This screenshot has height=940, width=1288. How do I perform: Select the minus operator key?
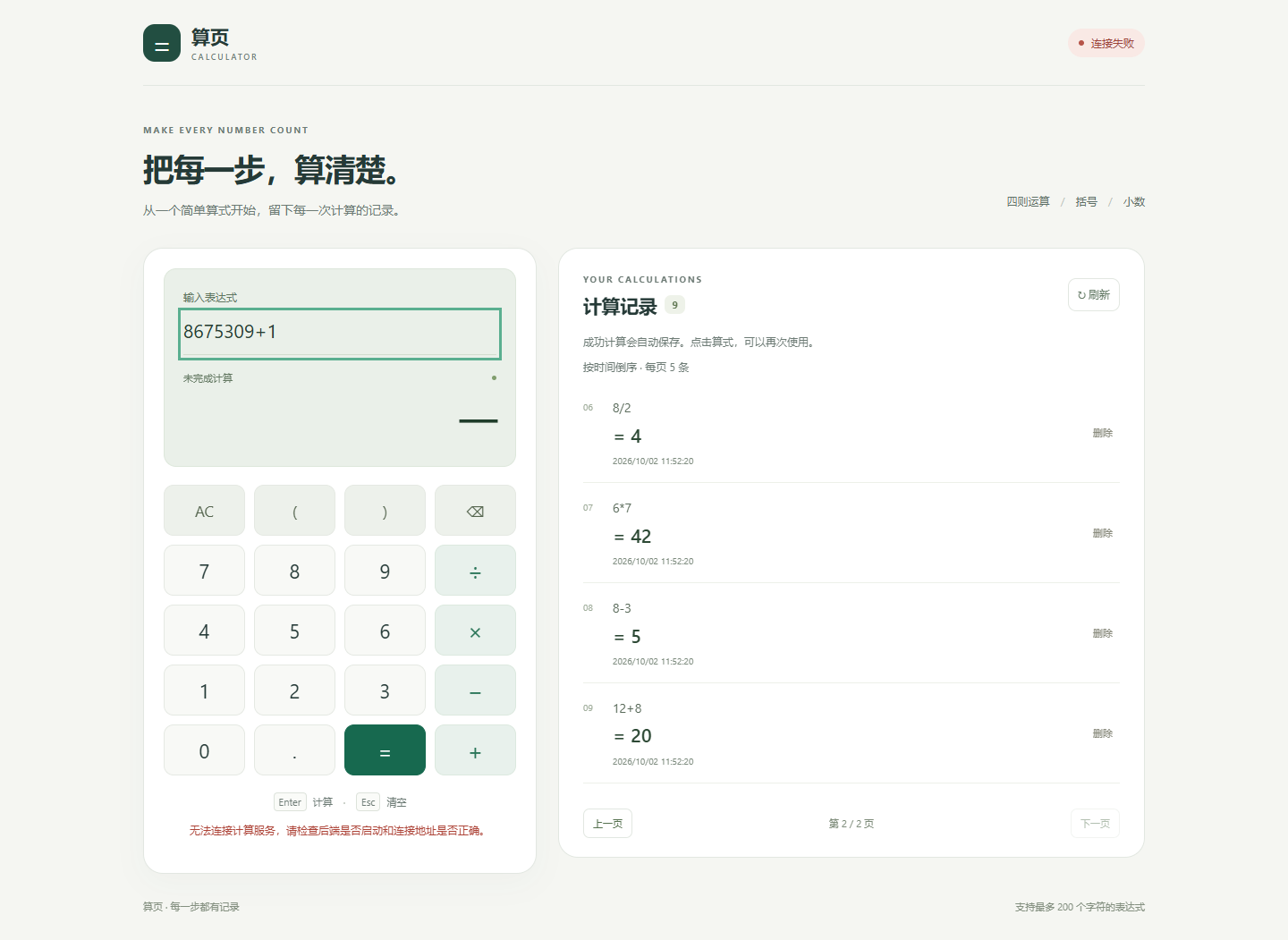(475, 690)
